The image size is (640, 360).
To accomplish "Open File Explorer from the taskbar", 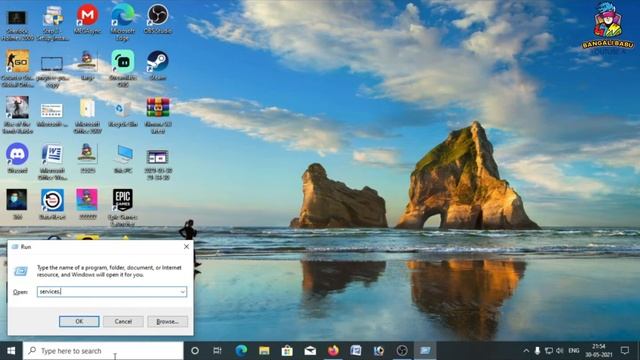I will pyautogui.click(x=264, y=351).
